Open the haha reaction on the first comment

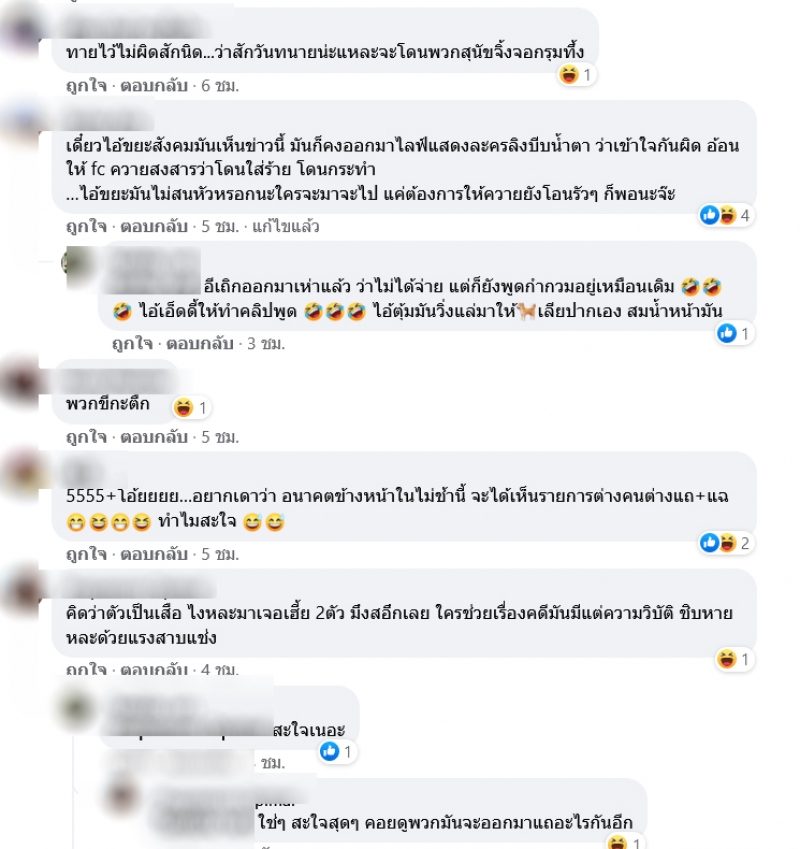pos(577,75)
